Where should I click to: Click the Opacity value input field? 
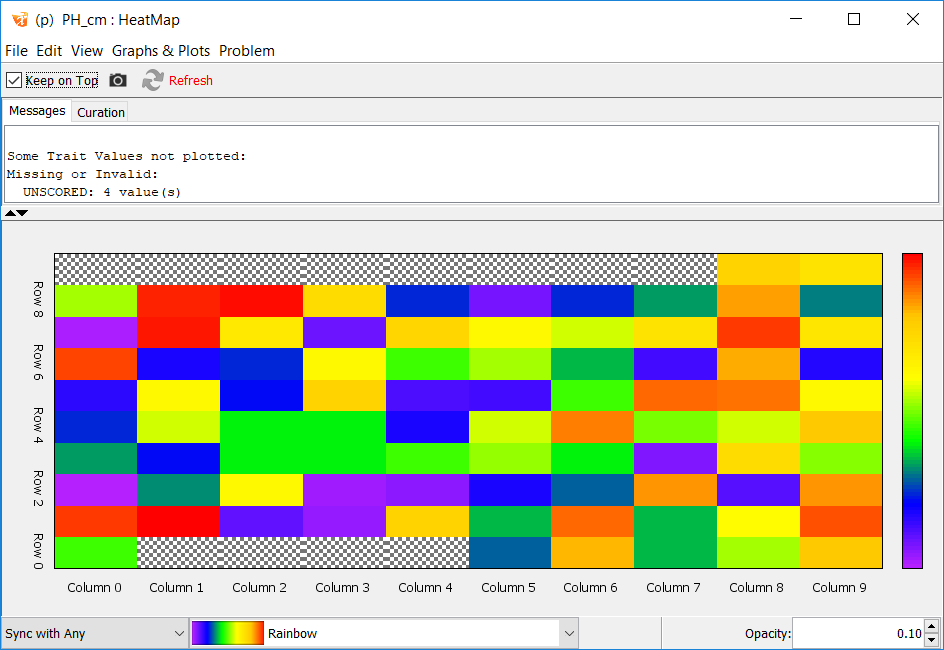(857, 633)
